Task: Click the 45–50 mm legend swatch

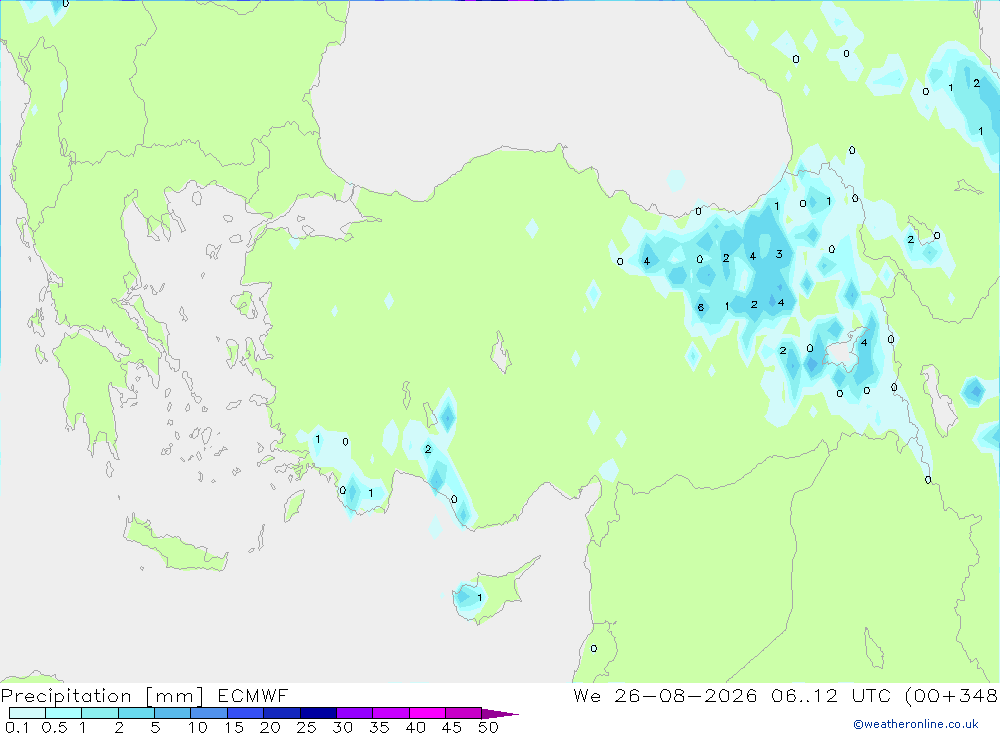Action: [x=464, y=713]
